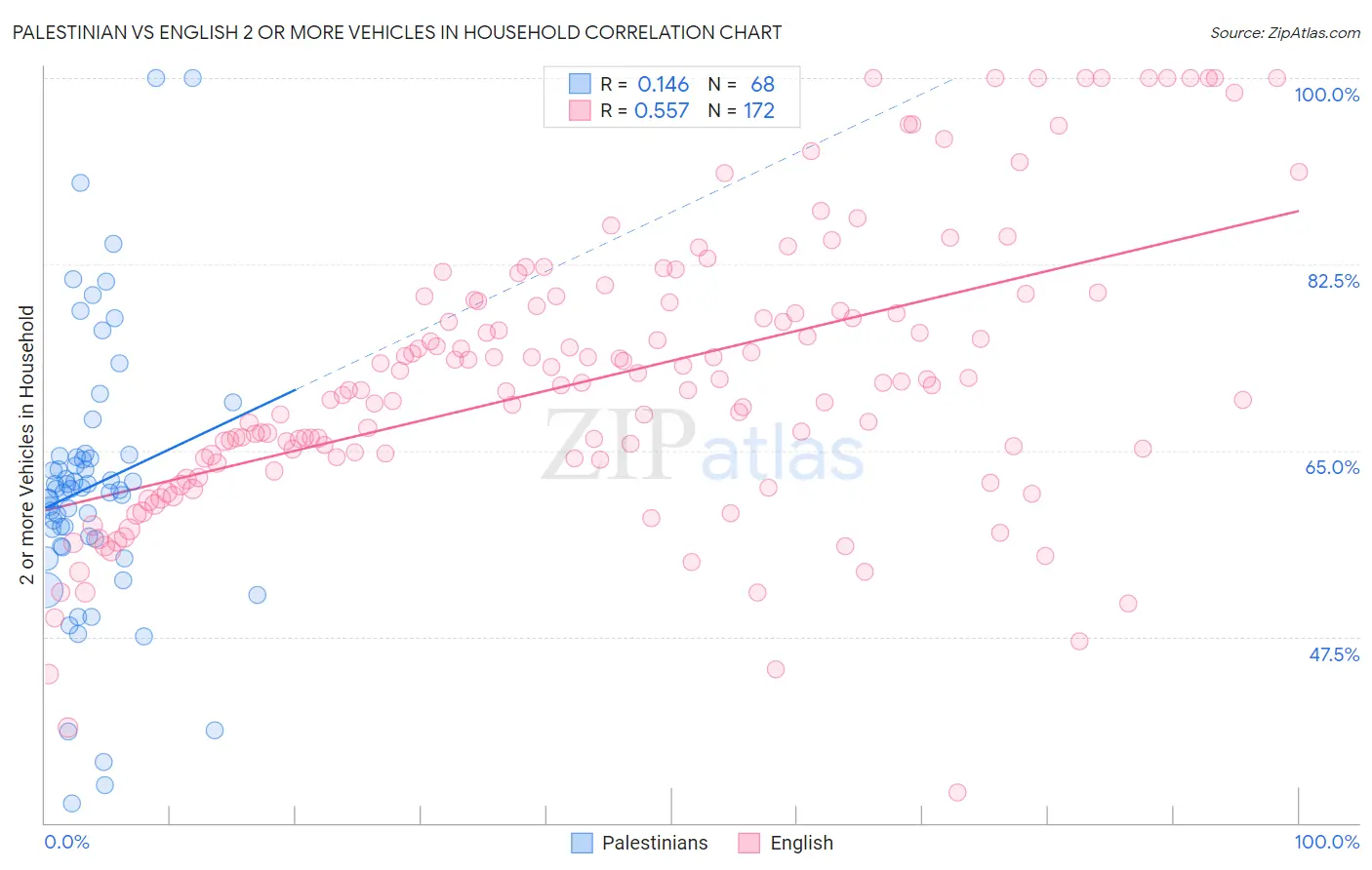1372x870 pixels.
Task: Click the N = 172 sample count
Action: click(742, 110)
